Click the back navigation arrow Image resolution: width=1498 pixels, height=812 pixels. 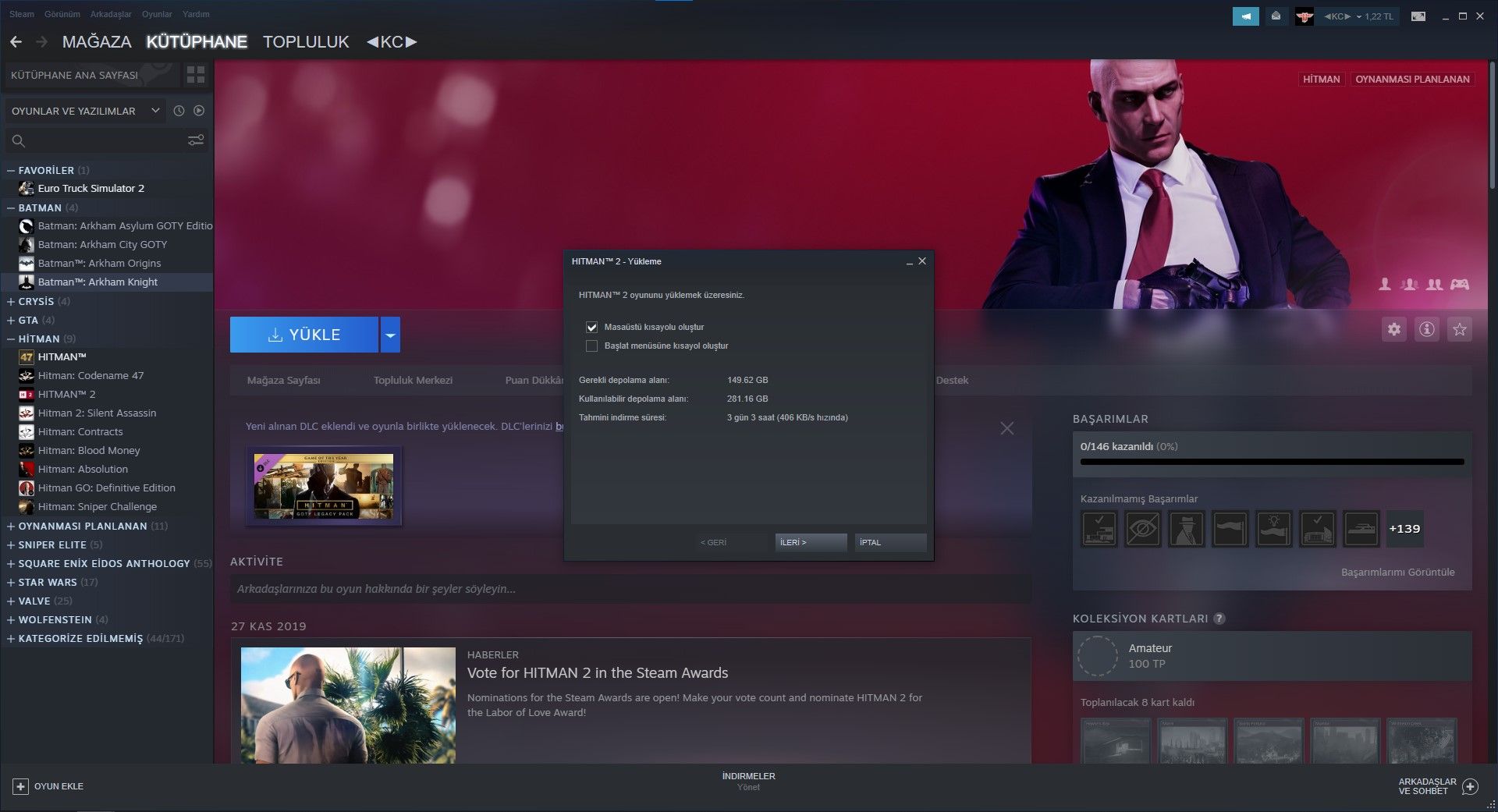[16, 42]
